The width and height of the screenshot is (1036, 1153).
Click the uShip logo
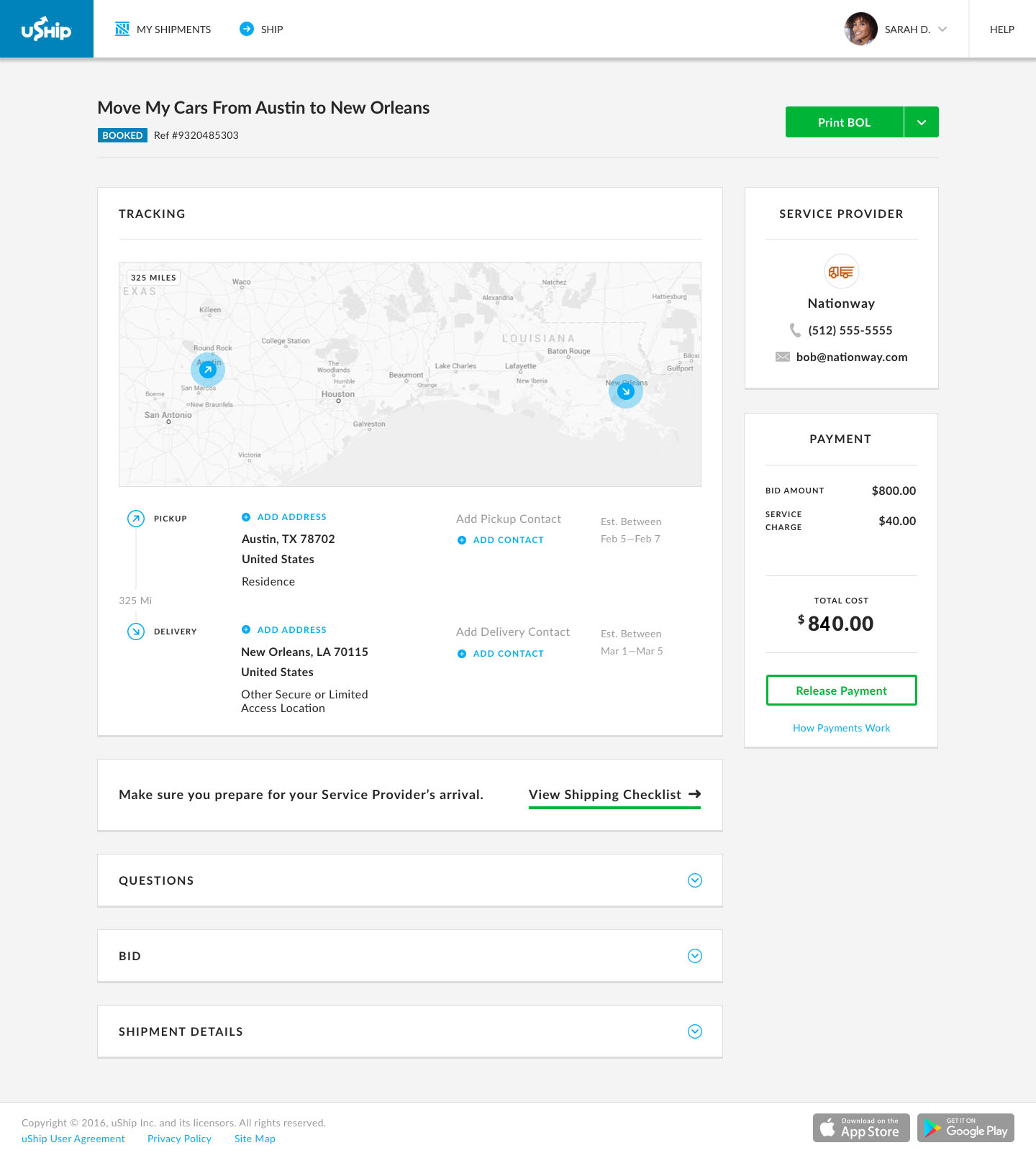pos(47,29)
